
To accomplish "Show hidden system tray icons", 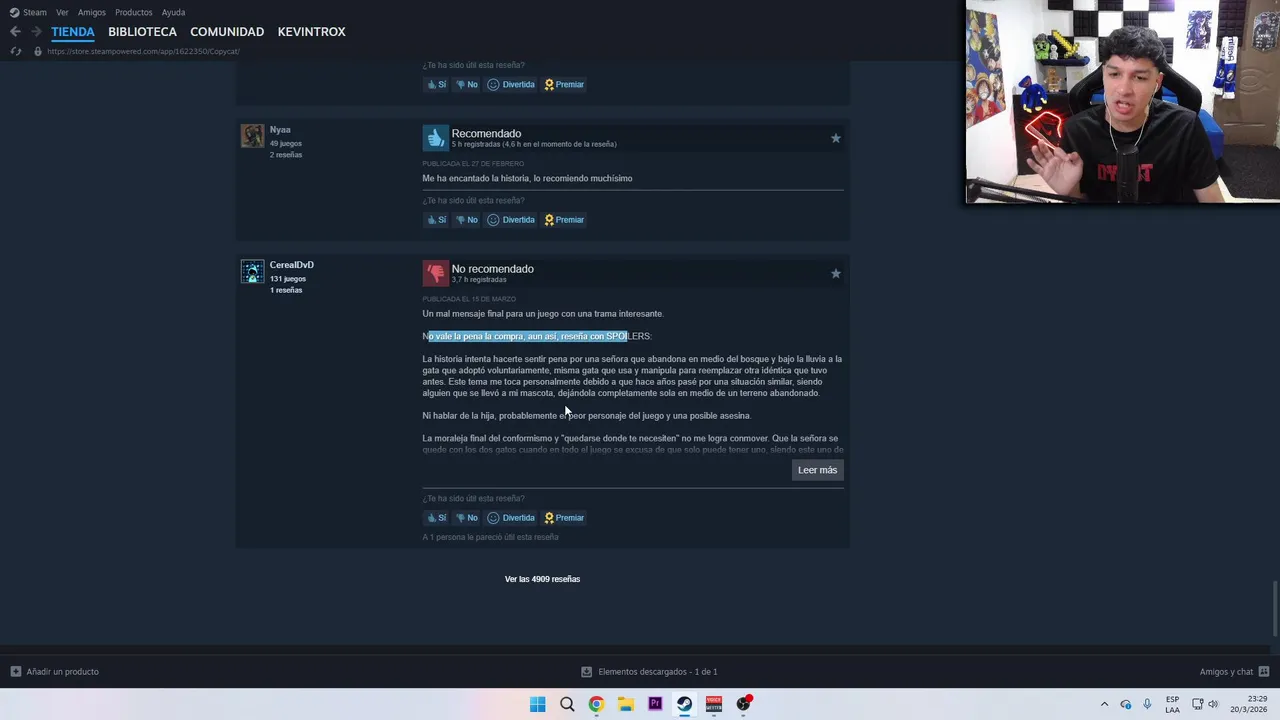I will pos(1104,704).
